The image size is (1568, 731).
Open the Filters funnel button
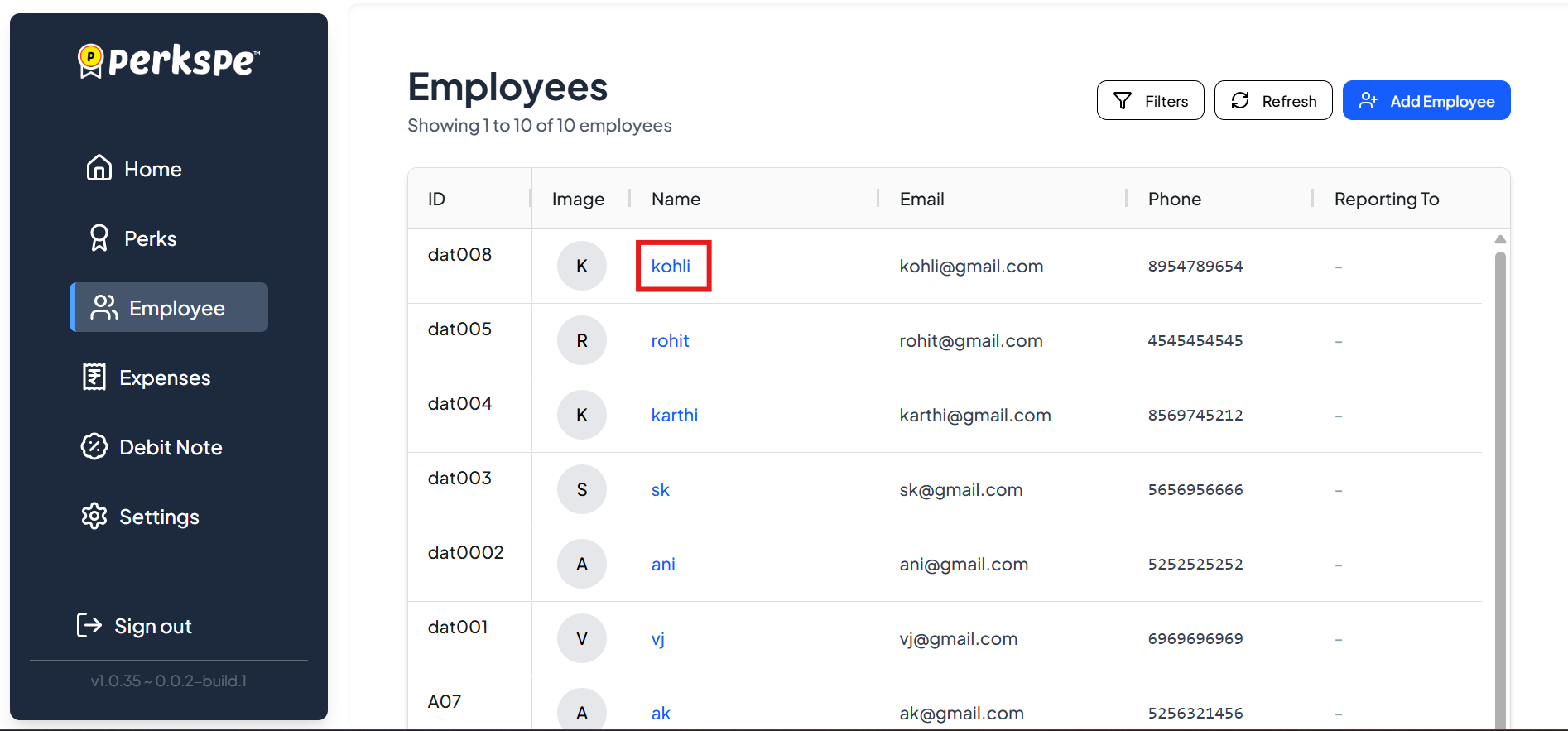1150,101
